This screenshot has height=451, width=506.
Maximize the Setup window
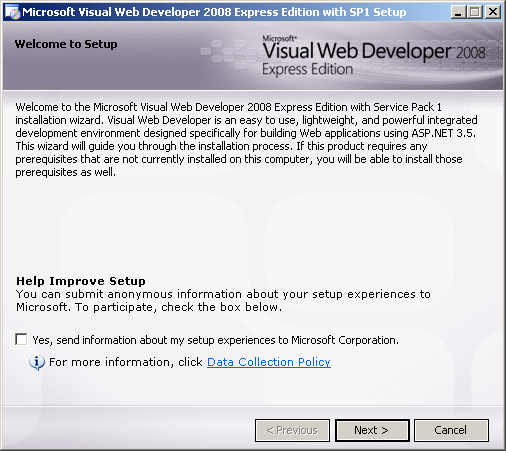pos(475,12)
